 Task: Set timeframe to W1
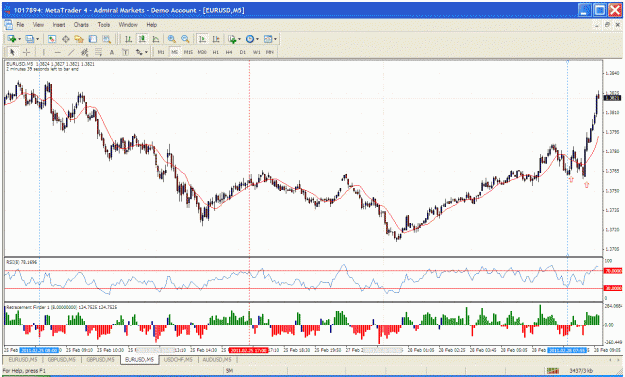click(256, 52)
